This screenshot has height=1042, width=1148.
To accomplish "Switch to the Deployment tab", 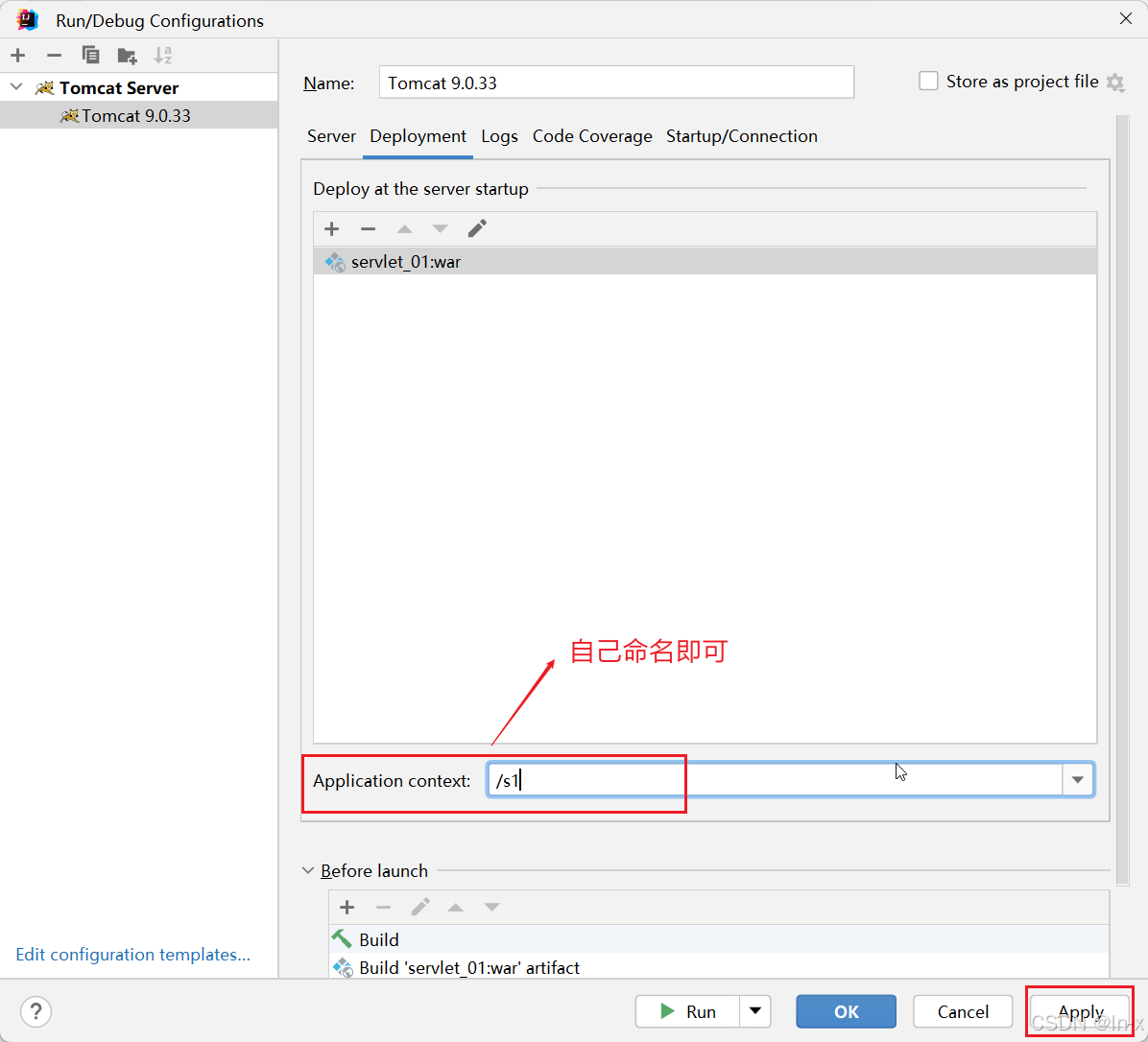I will [419, 137].
